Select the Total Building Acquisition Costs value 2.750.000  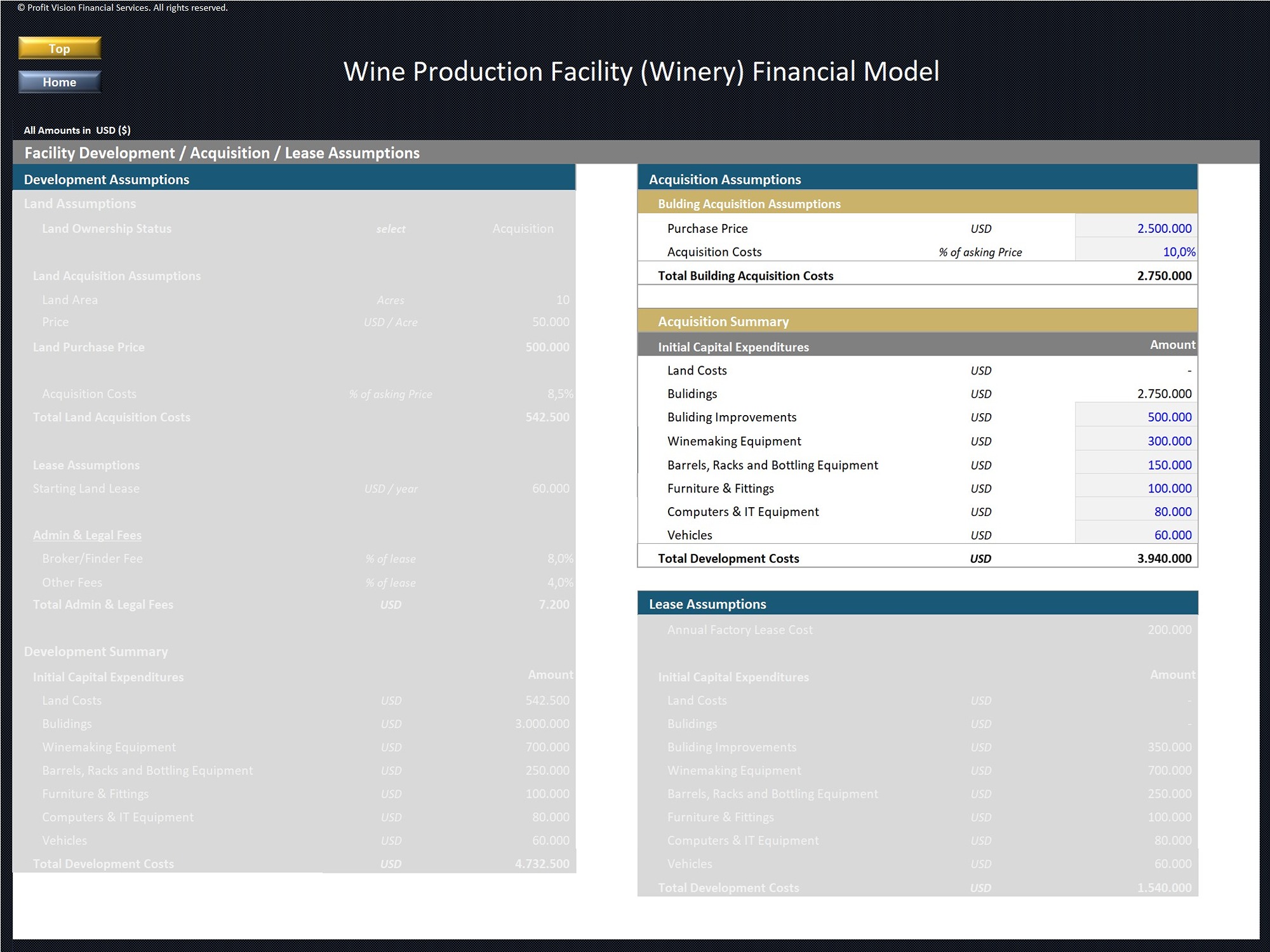(1164, 276)
